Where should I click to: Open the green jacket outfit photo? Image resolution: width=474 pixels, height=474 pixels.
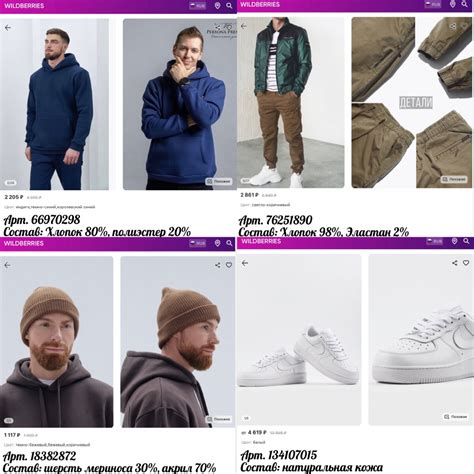[x=291, y=102]
